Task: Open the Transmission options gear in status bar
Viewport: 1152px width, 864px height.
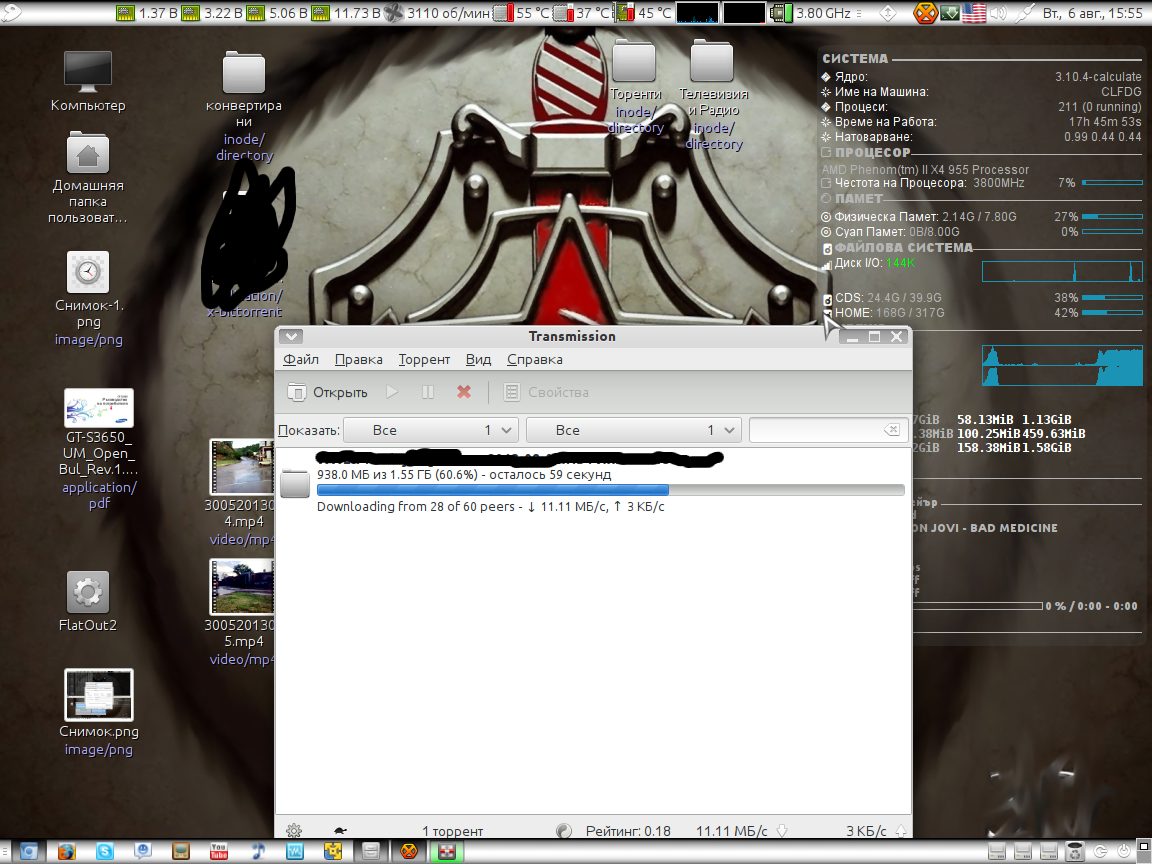Action: [x=294, y=831]
